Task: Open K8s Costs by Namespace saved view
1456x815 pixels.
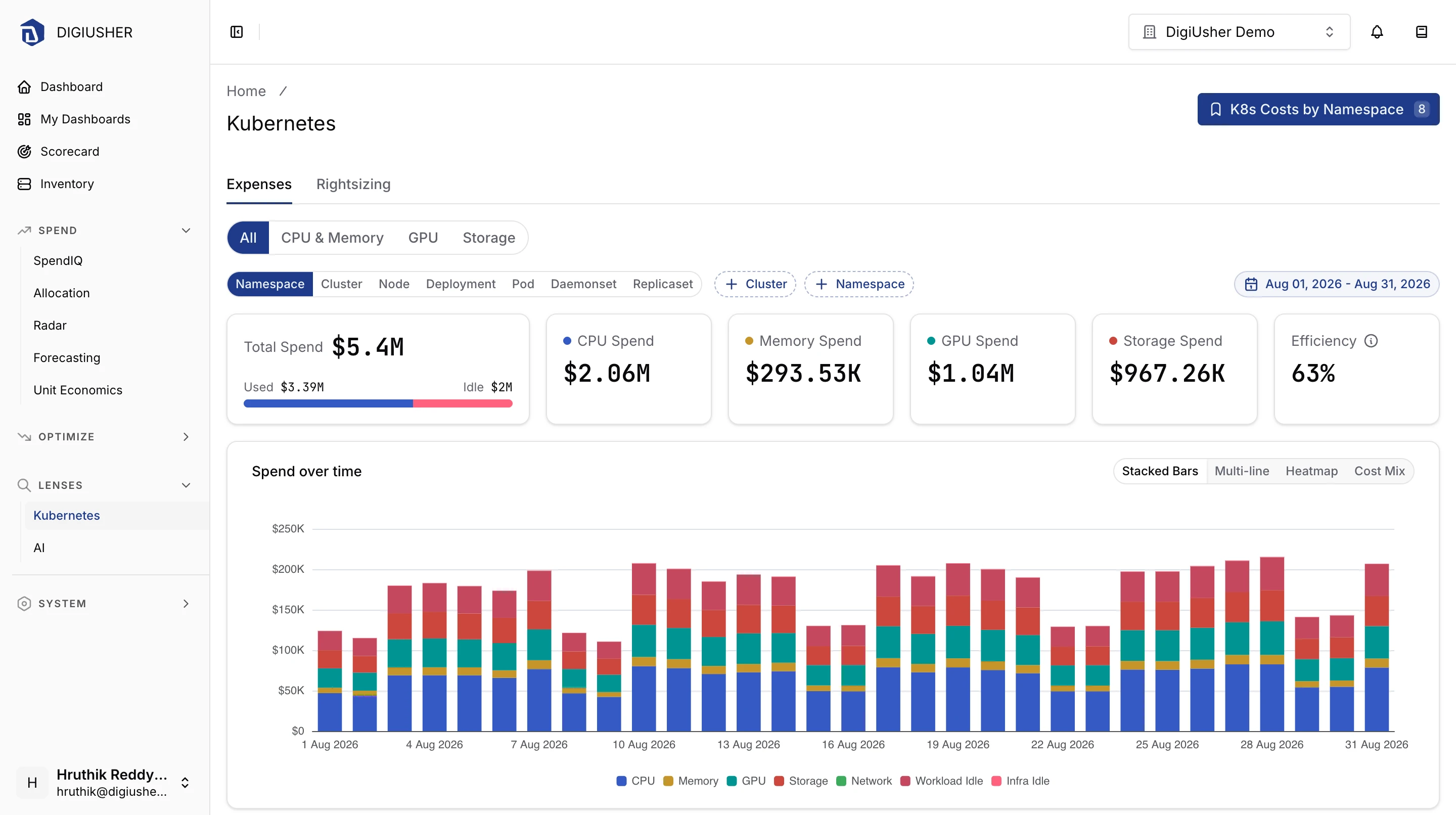Action: [x=1318, y=110]
